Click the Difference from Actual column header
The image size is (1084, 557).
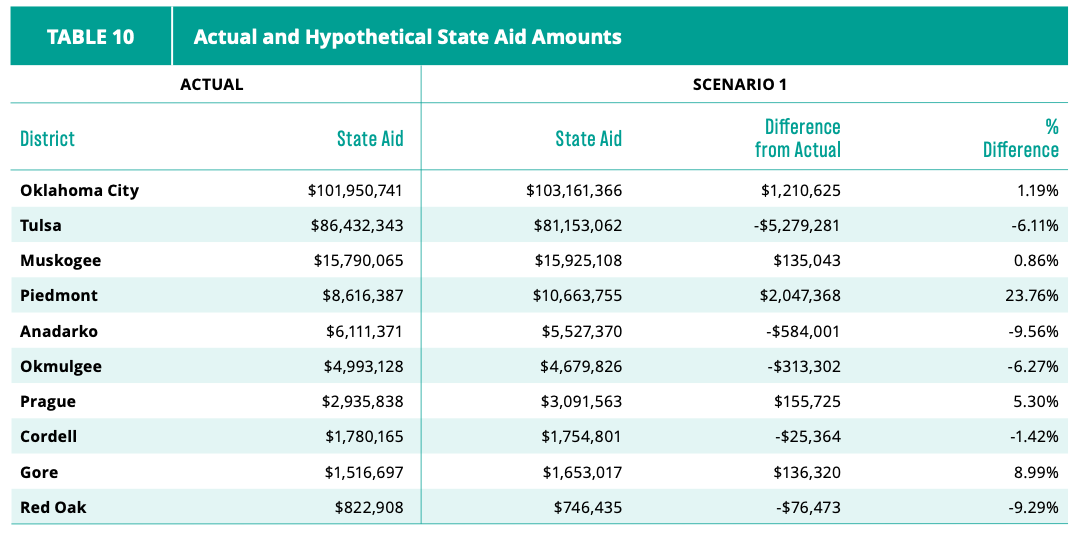click(x=798, y=138)
